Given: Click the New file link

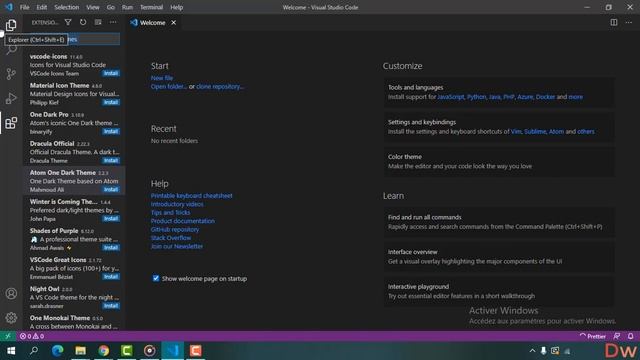Looking at the screenshot, I should pyautogui.click(x=162, y=78).
